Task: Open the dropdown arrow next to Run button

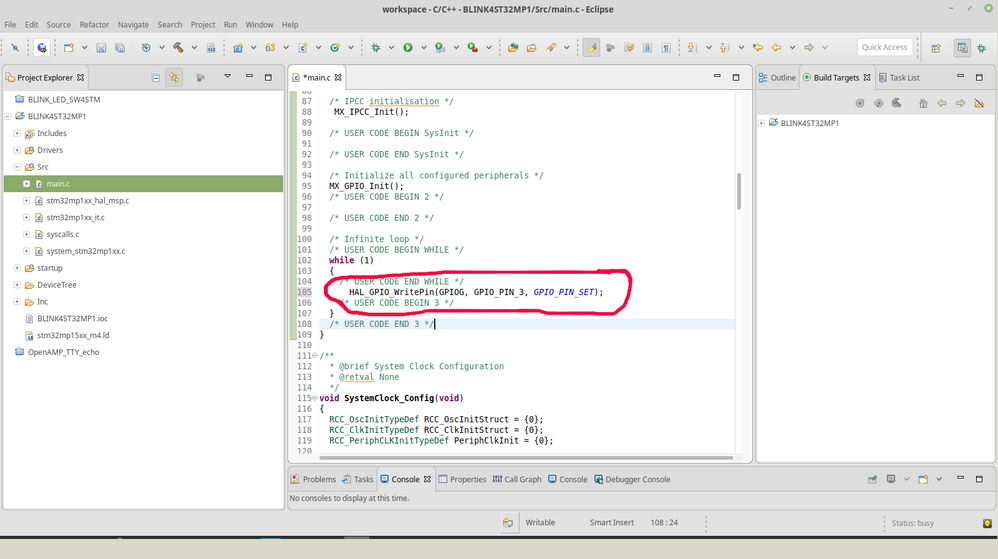Action: point(423,48)
